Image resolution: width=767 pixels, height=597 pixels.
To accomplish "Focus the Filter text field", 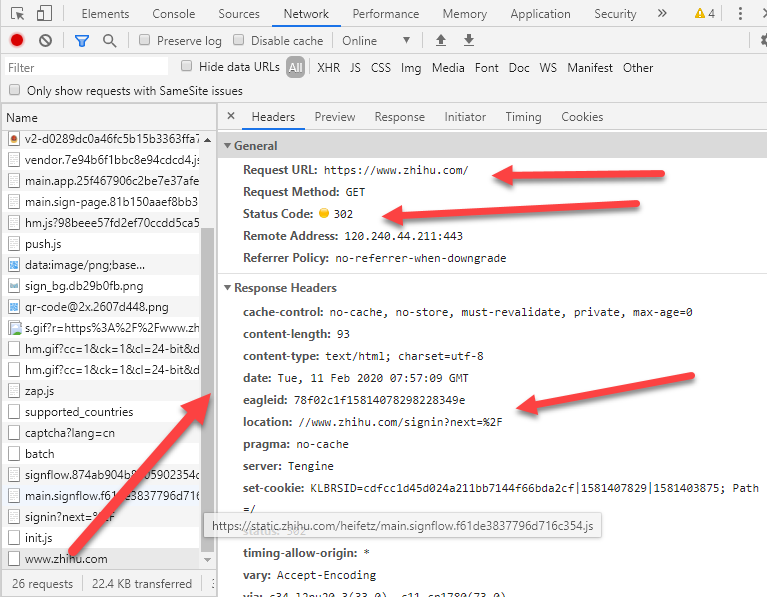I will tap(86, 67).
